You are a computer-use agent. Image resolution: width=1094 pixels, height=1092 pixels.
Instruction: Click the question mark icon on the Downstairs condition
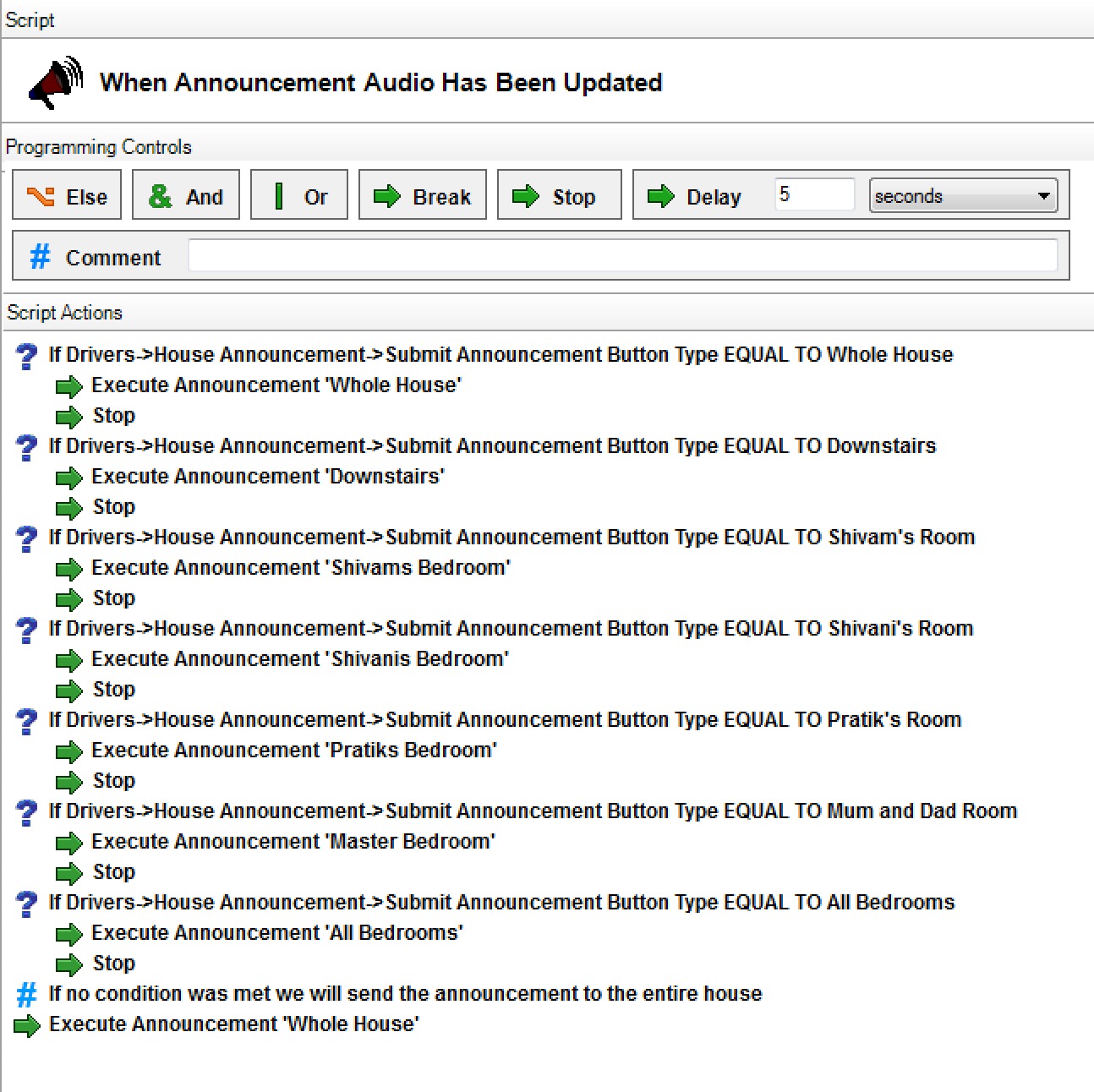point(26,445)
